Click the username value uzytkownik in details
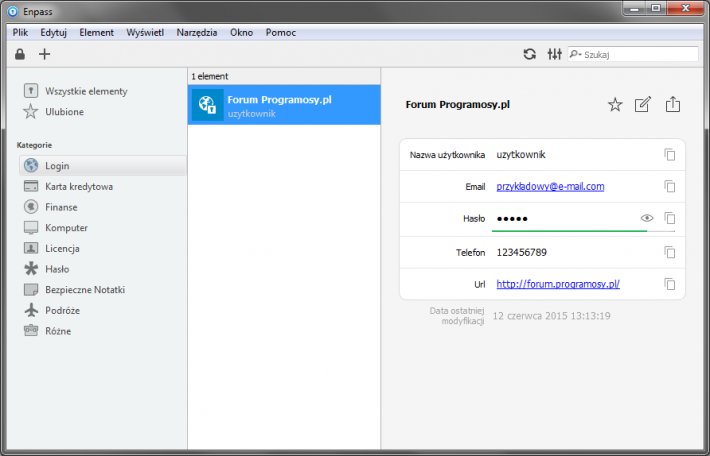This screenshot has height=456, width=710. tap(521, 155)
